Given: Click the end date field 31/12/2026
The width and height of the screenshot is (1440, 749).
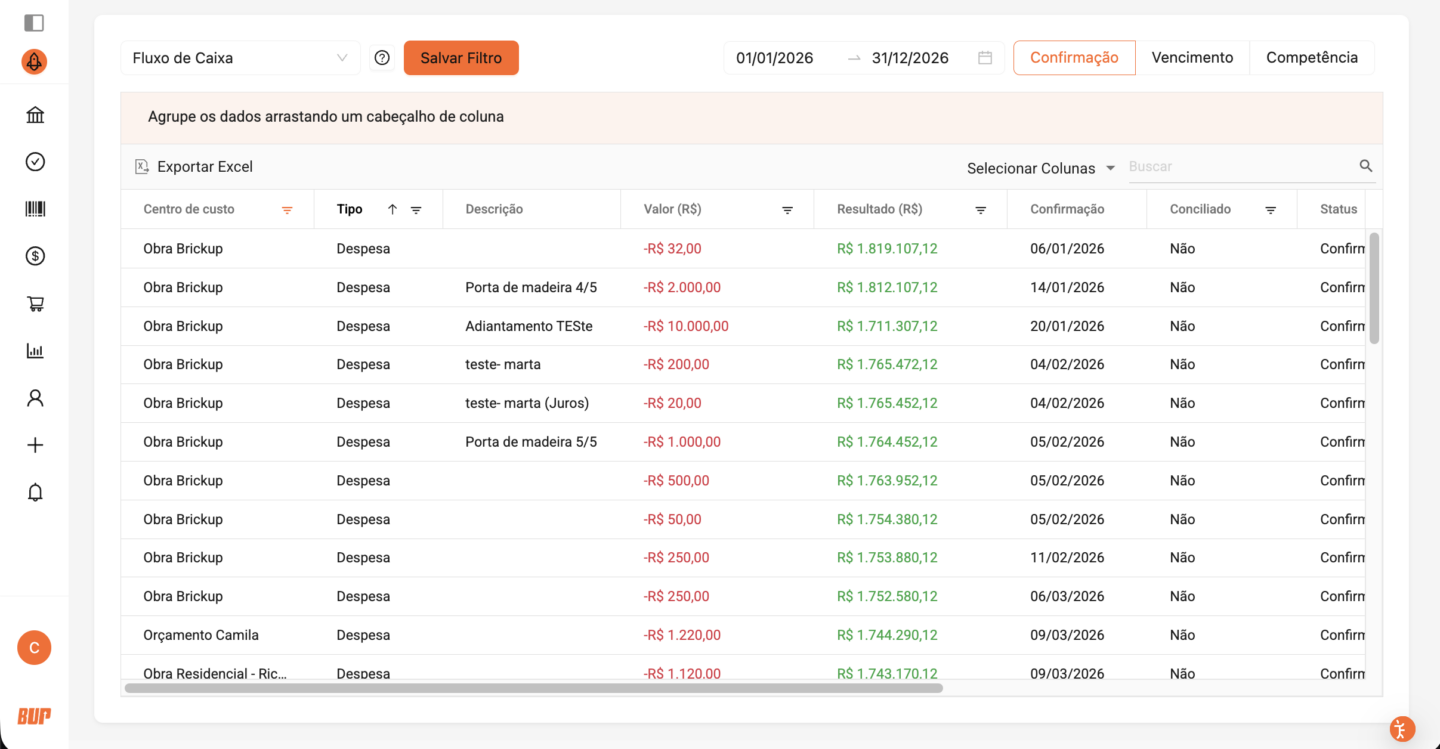Looking at the screenshot, I should pyautogui.click(x=910, y=58).
